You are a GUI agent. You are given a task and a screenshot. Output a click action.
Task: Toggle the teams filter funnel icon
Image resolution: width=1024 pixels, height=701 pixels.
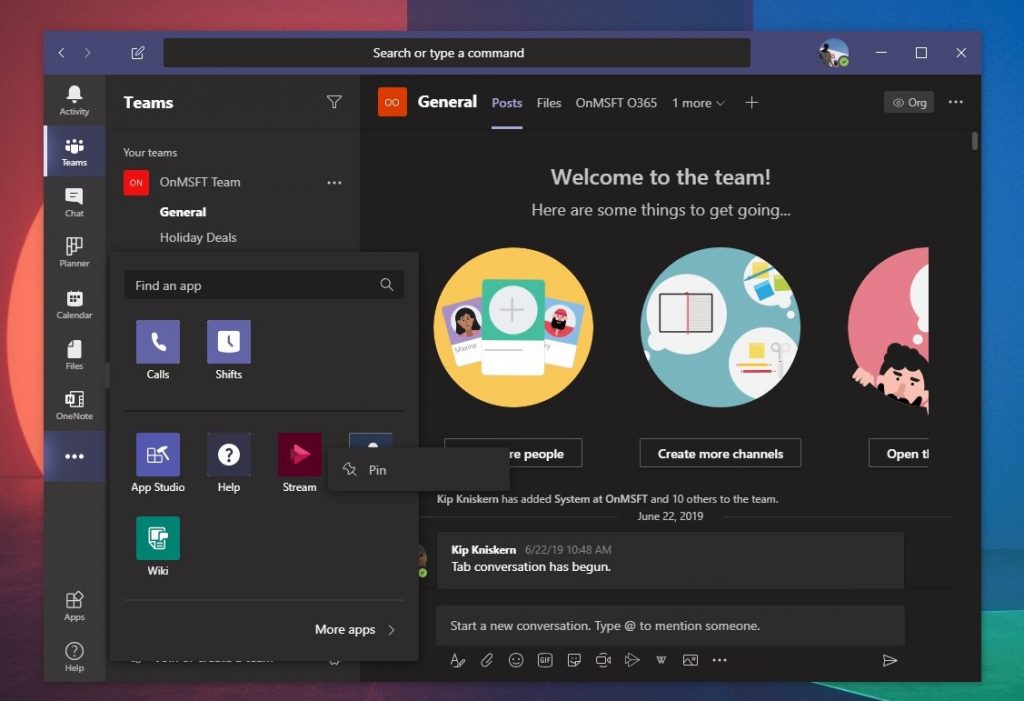tap(334, 102)
